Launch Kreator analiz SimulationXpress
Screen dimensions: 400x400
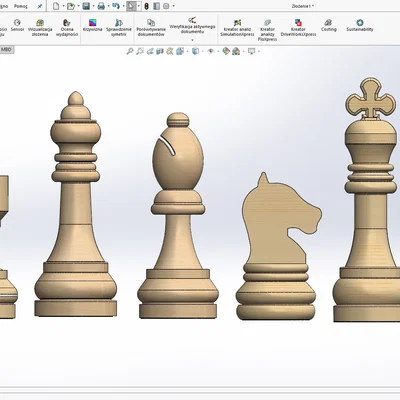[237, 27]
